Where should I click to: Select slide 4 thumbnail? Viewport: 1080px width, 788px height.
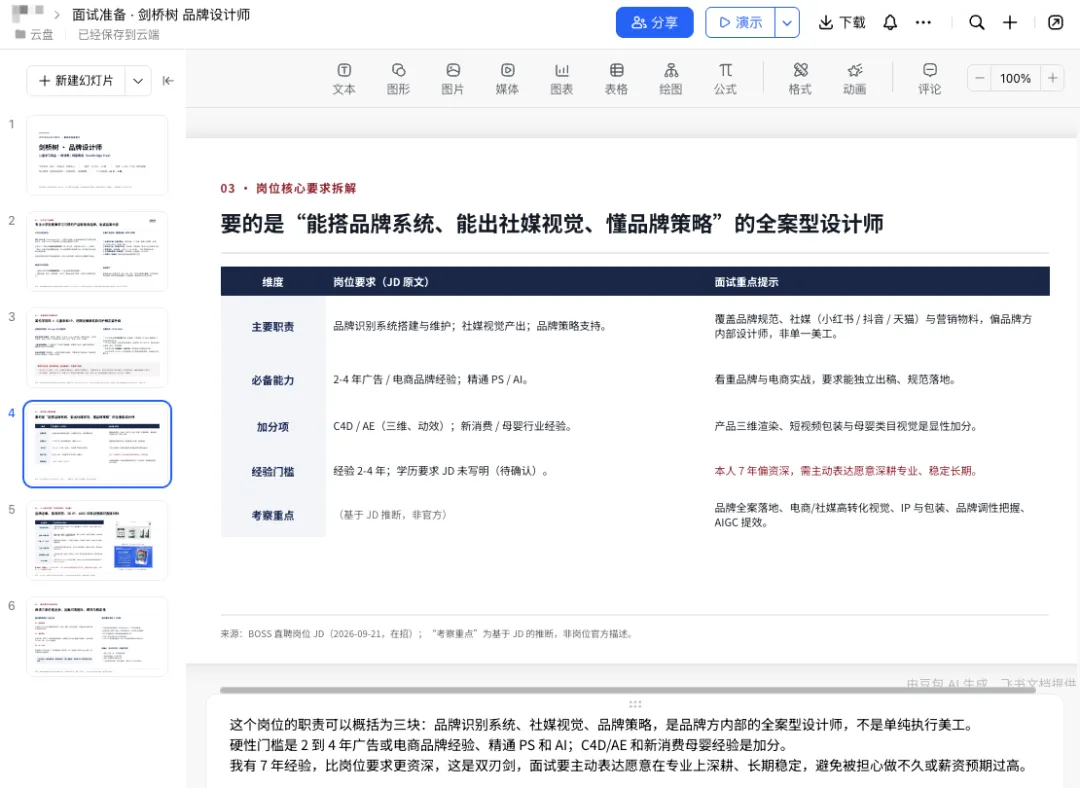coord(97,444)
